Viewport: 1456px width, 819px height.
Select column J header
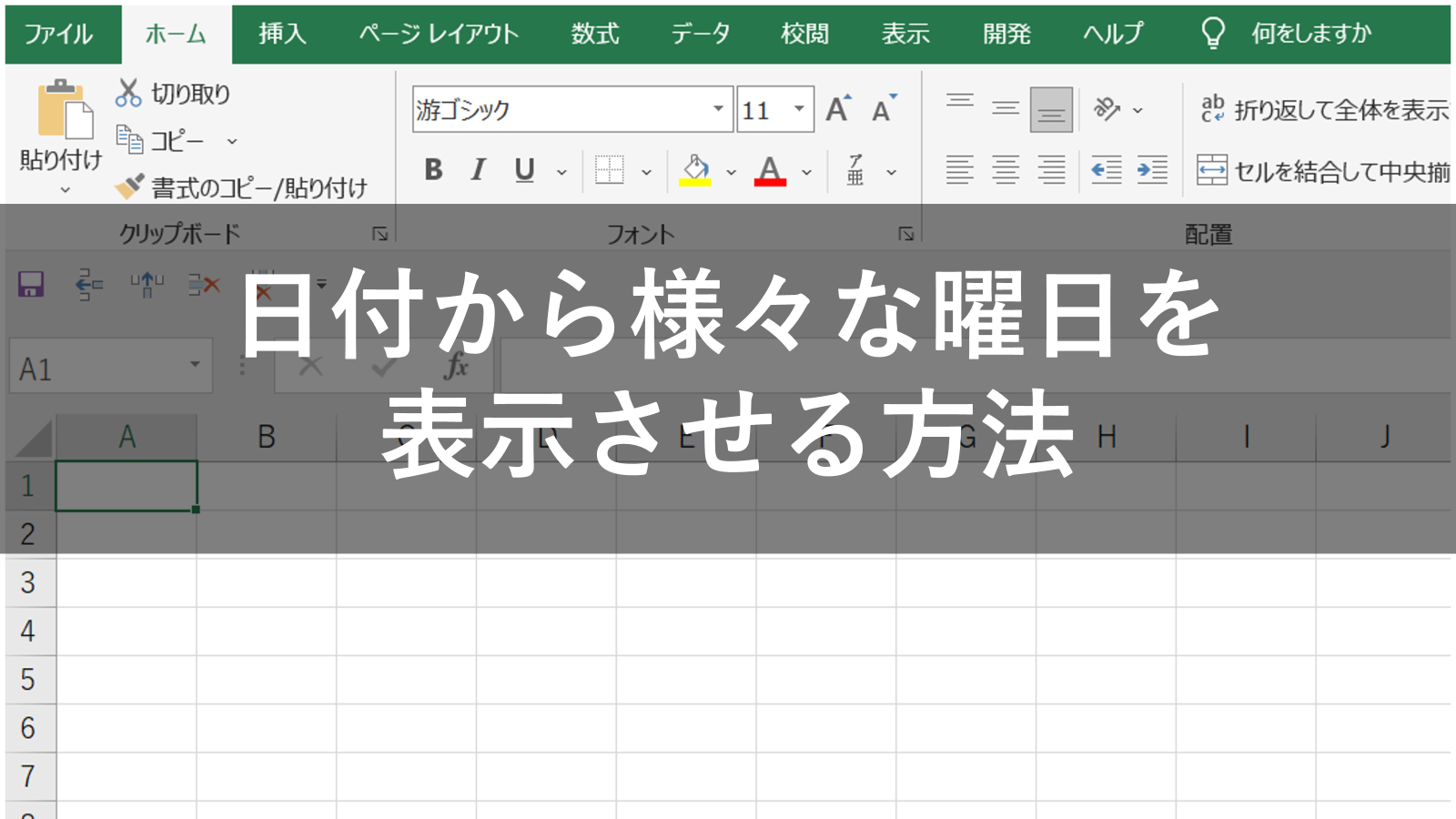pos(1384,437)
